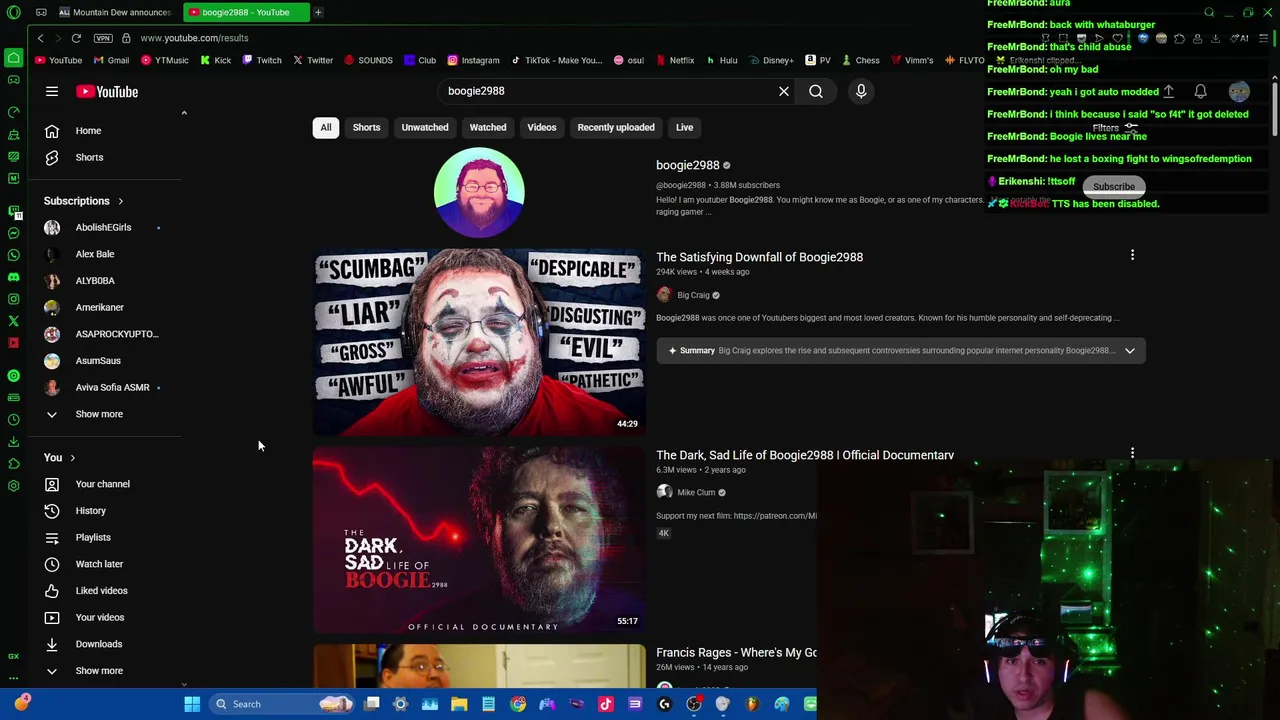This screenshot has height=720, width=1280.
Task: Reload the current page
Action: [x=76, y=38]
